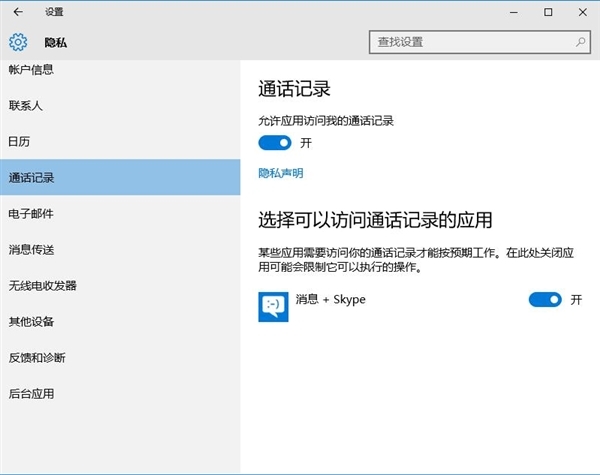Click the search magnifier icon
Screen dimensions: 600x475
(x=579, y=43)
